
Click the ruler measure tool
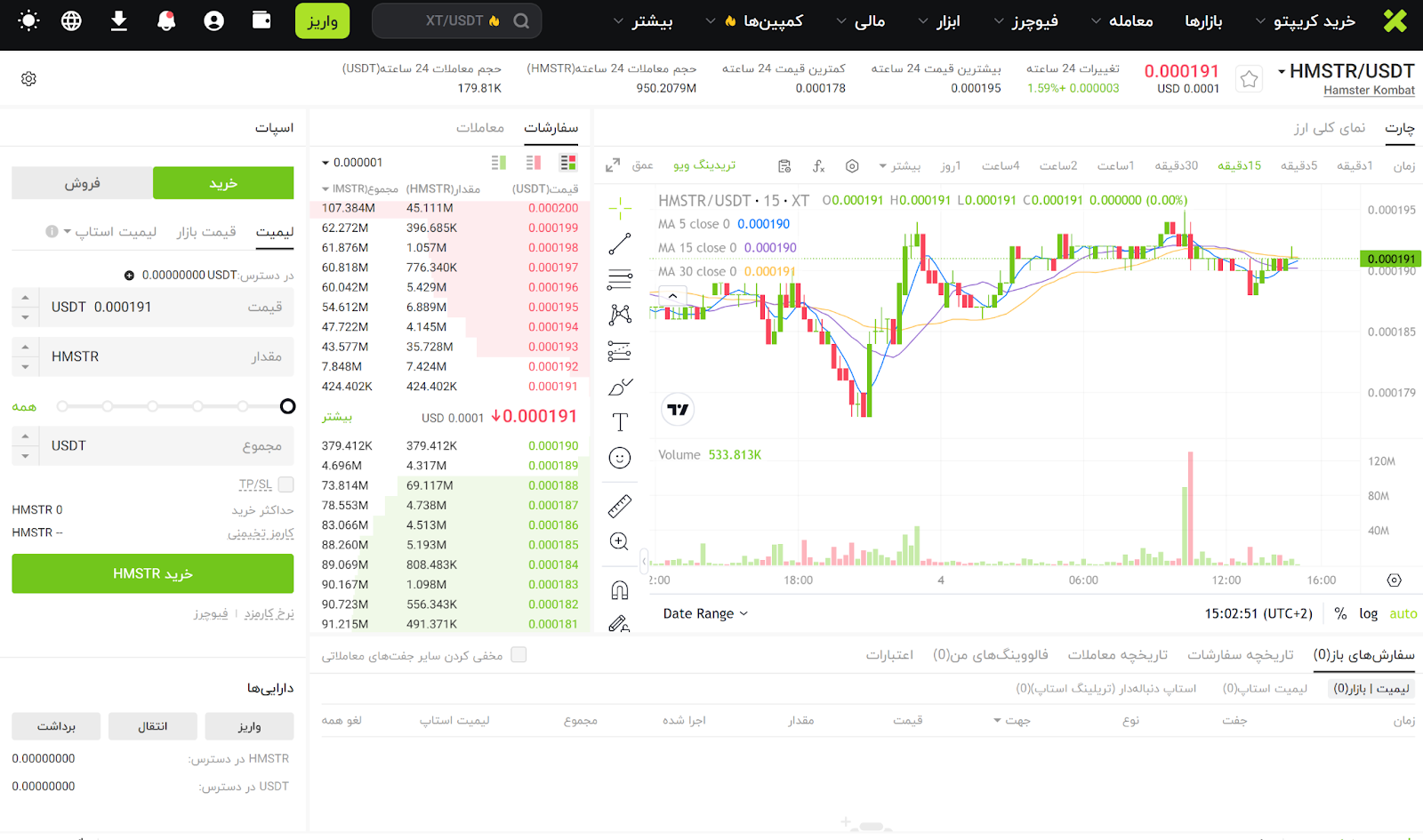[x=620, y=506]
